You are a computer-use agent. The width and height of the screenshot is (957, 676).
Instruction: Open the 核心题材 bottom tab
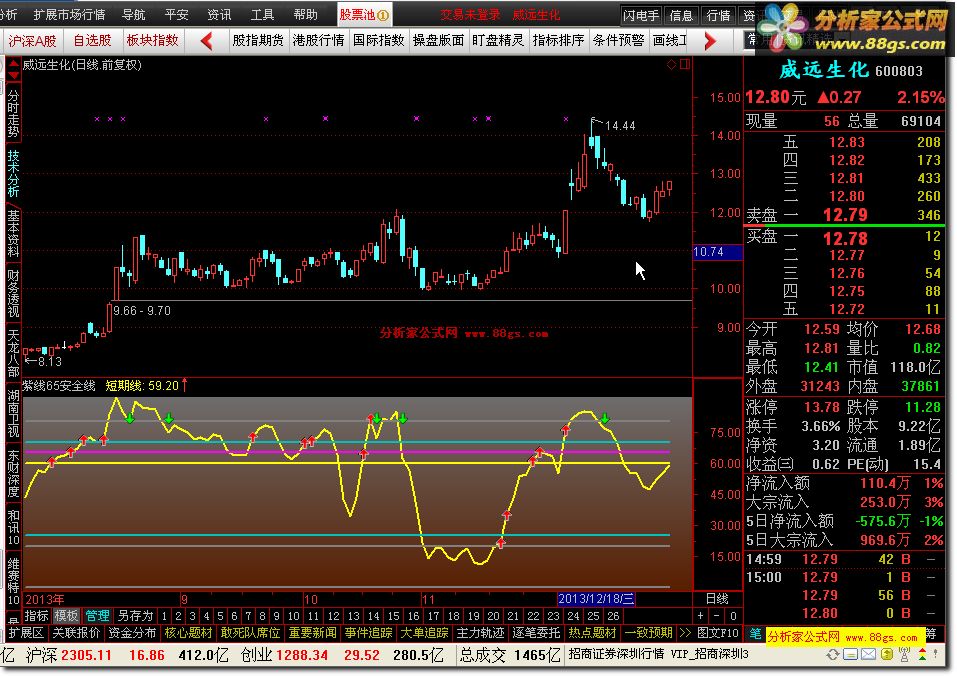(188, 633)
